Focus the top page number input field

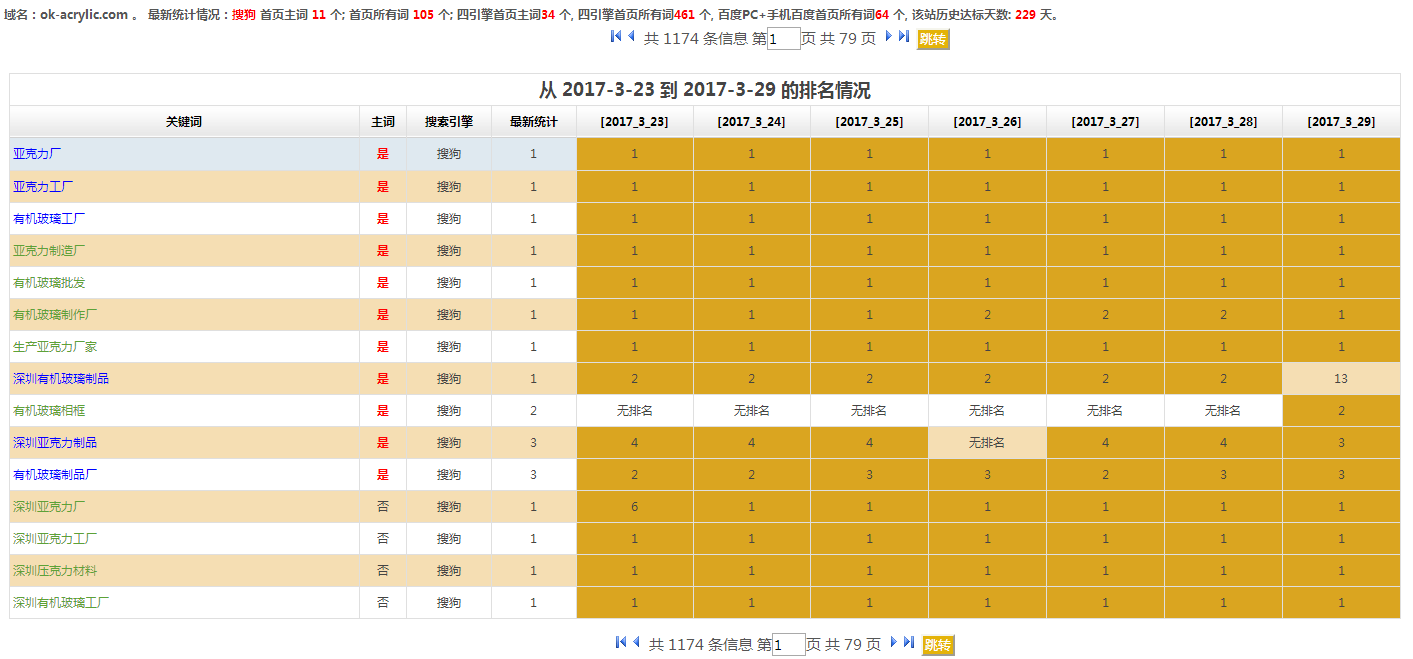pos(783,39)
